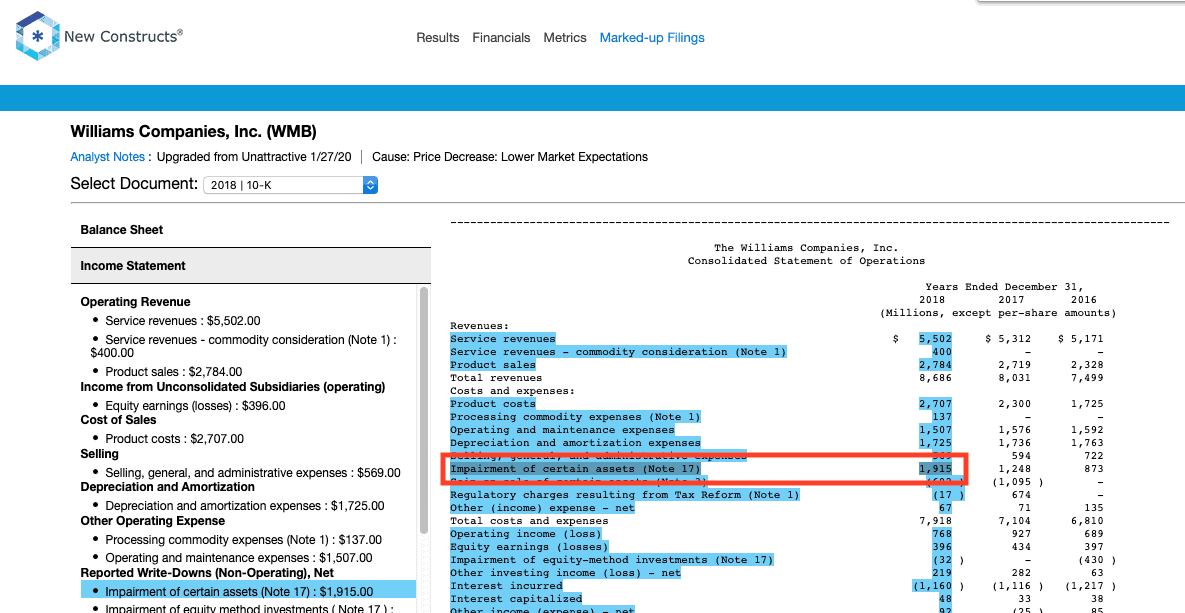
Task: Click the Other Operating Expense category heading
Action: pos(153,521)
